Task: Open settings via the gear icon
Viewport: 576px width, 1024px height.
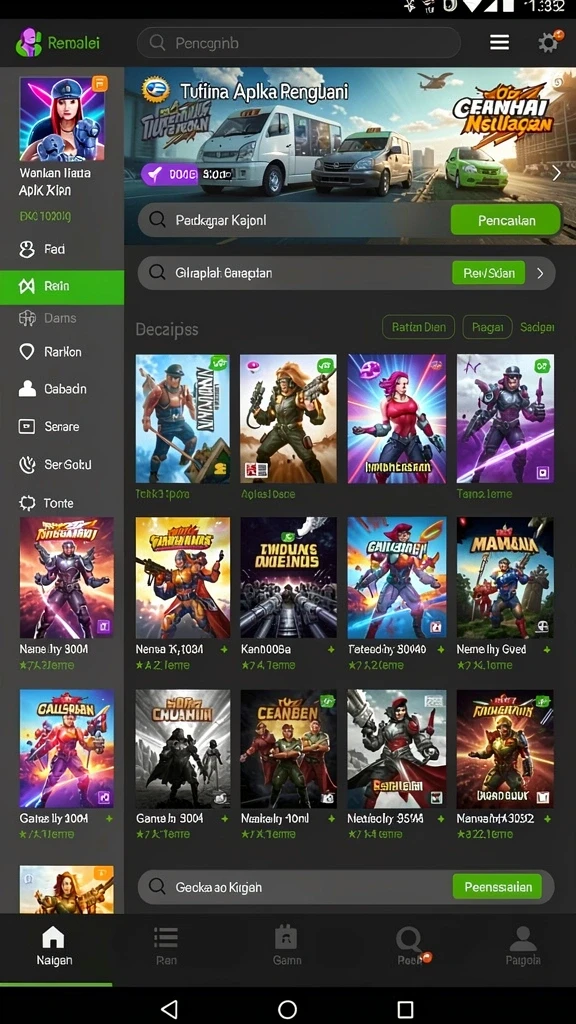Action: coord(549,42)
